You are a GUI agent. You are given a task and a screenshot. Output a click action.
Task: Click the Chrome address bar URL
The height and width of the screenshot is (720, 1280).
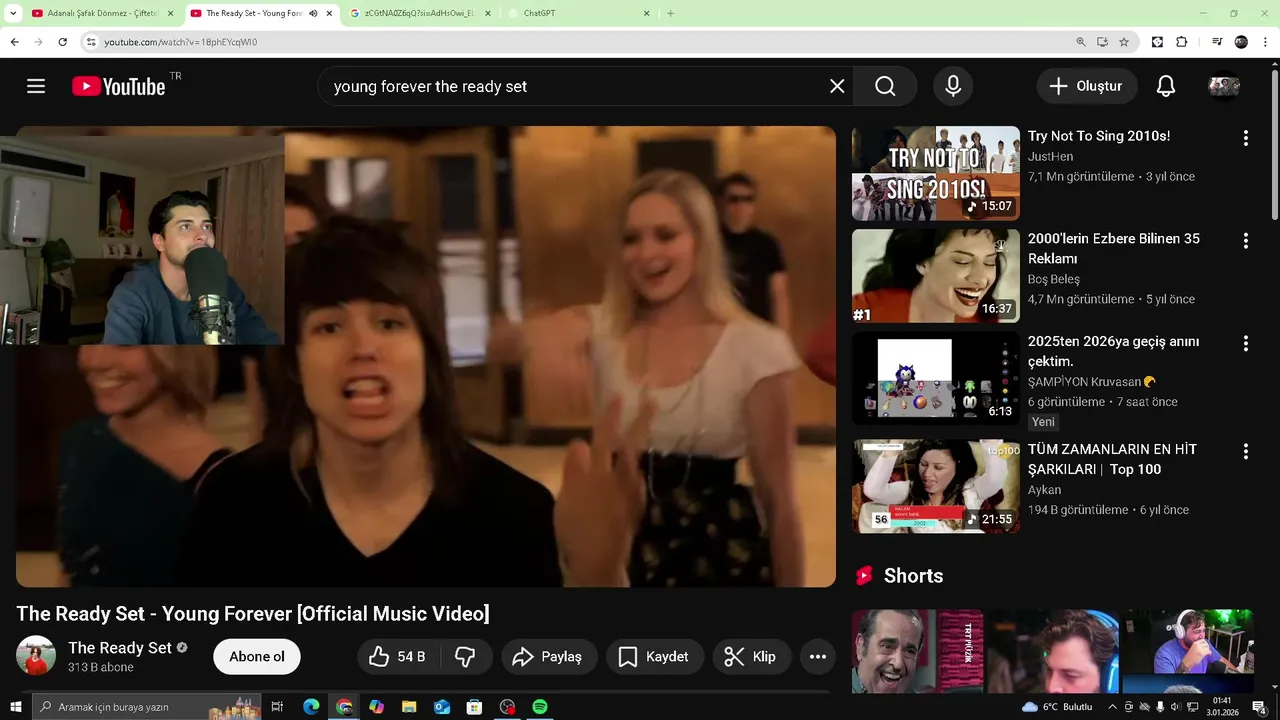[181, 42]
